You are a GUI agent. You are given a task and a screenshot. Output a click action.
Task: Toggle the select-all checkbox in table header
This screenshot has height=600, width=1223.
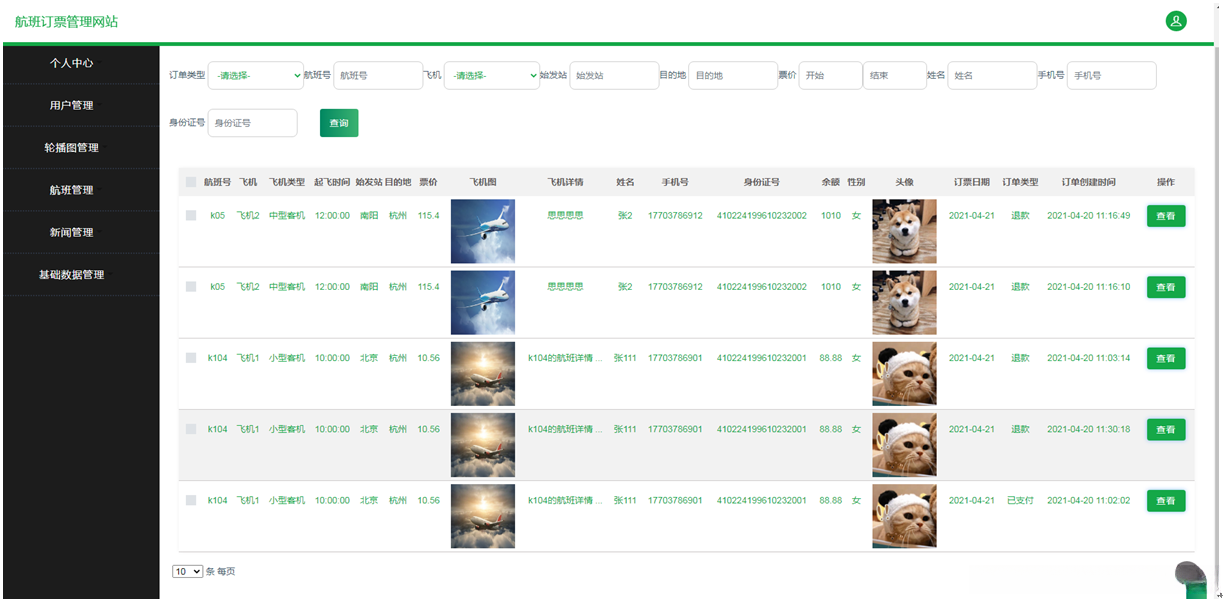(191, 182)
